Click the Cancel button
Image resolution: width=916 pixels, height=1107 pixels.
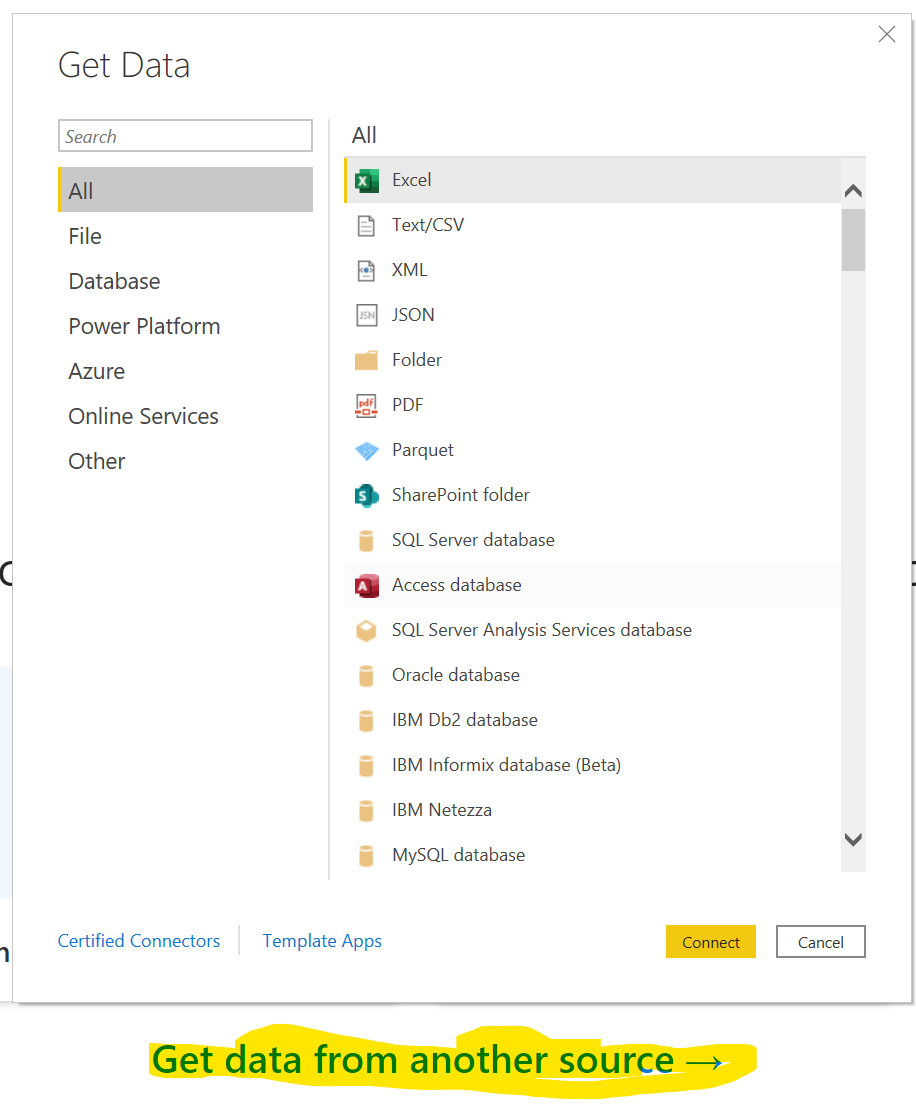click(x=821, y=942)
